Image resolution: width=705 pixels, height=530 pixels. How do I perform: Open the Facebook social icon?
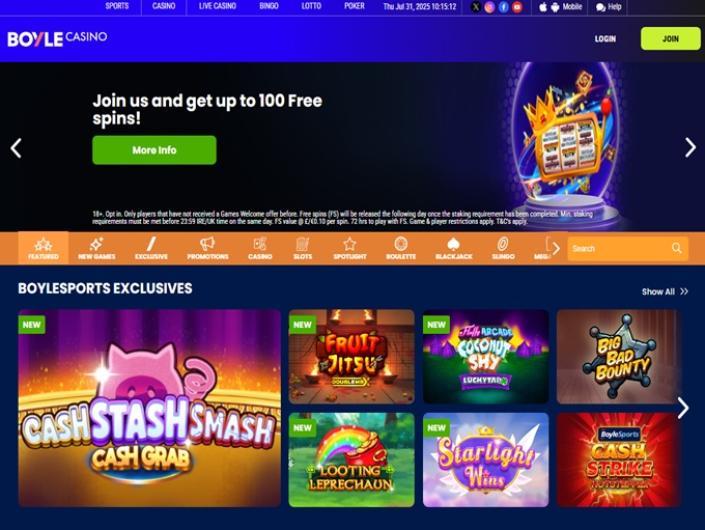[504, 7]
